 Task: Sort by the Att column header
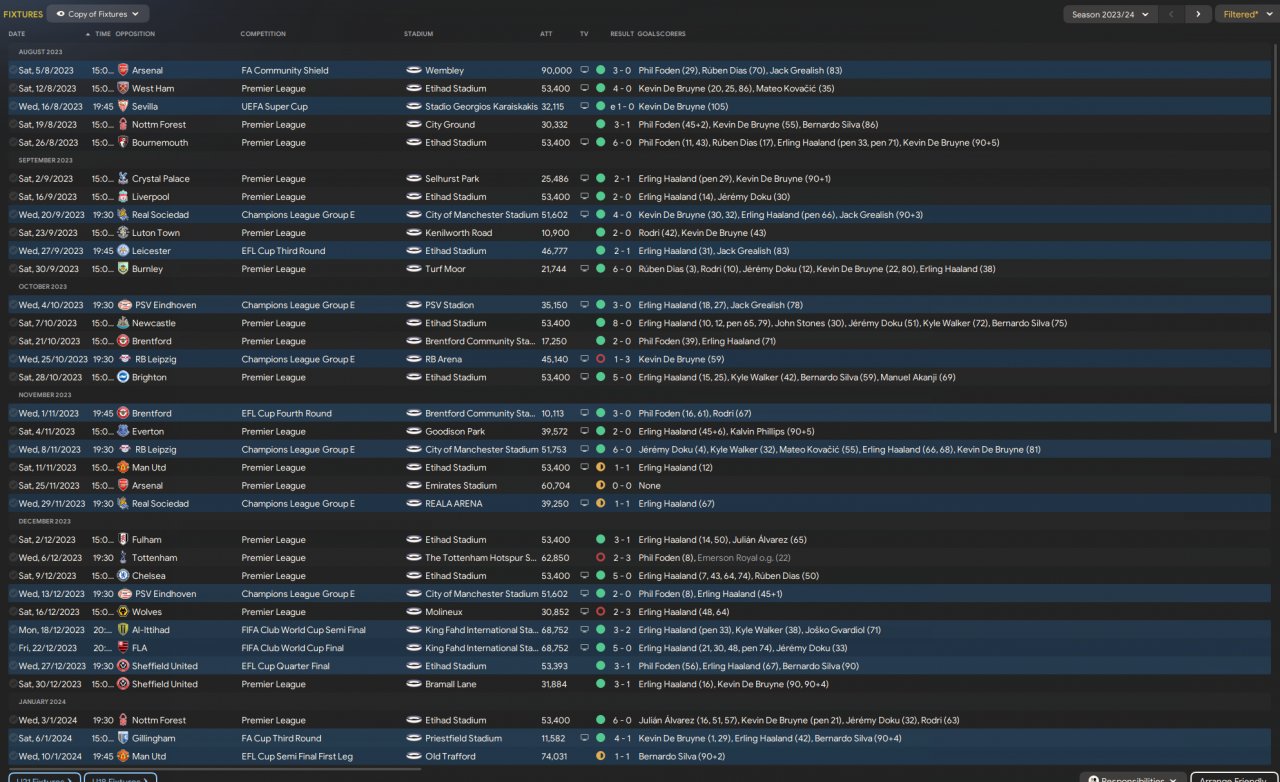coord(546,34)
